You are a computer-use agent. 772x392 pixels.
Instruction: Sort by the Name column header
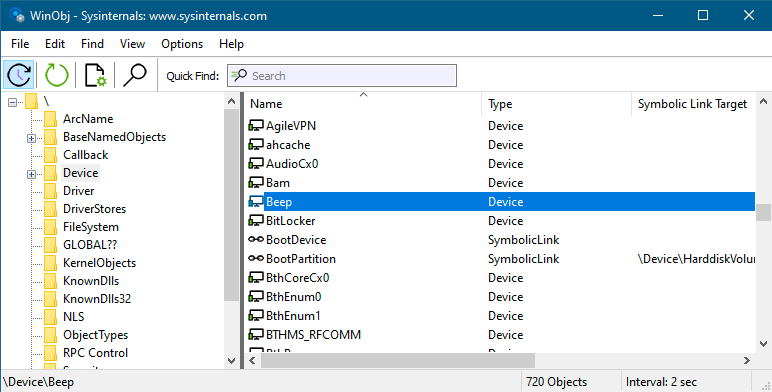pos(363,104)
